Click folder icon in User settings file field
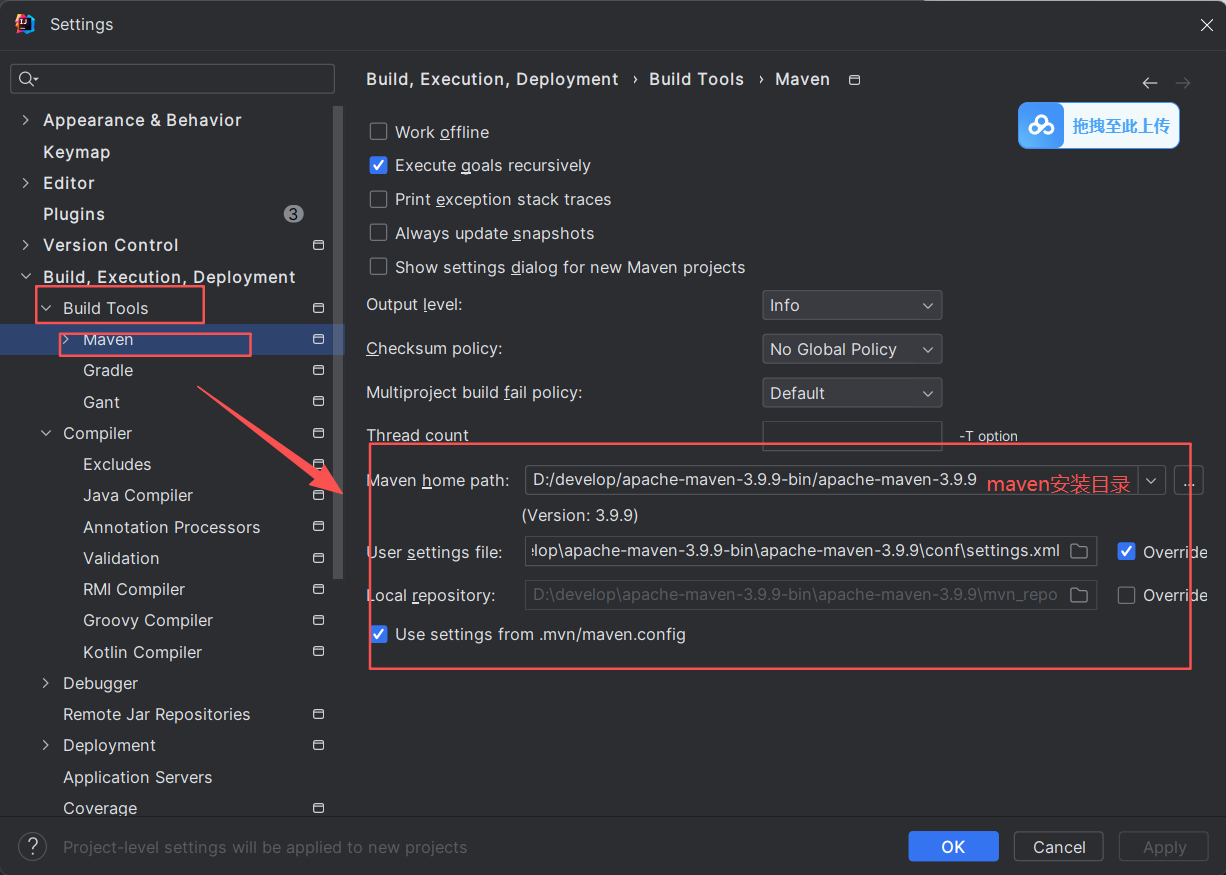Viewport: 1226px width, 875px height. coord(1079,551)
